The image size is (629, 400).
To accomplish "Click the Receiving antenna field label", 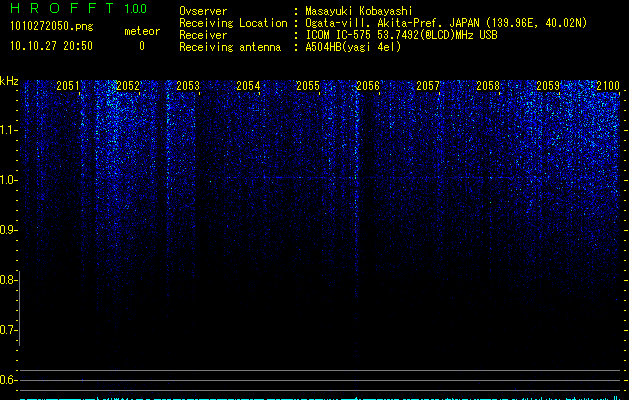I will 230,47.
